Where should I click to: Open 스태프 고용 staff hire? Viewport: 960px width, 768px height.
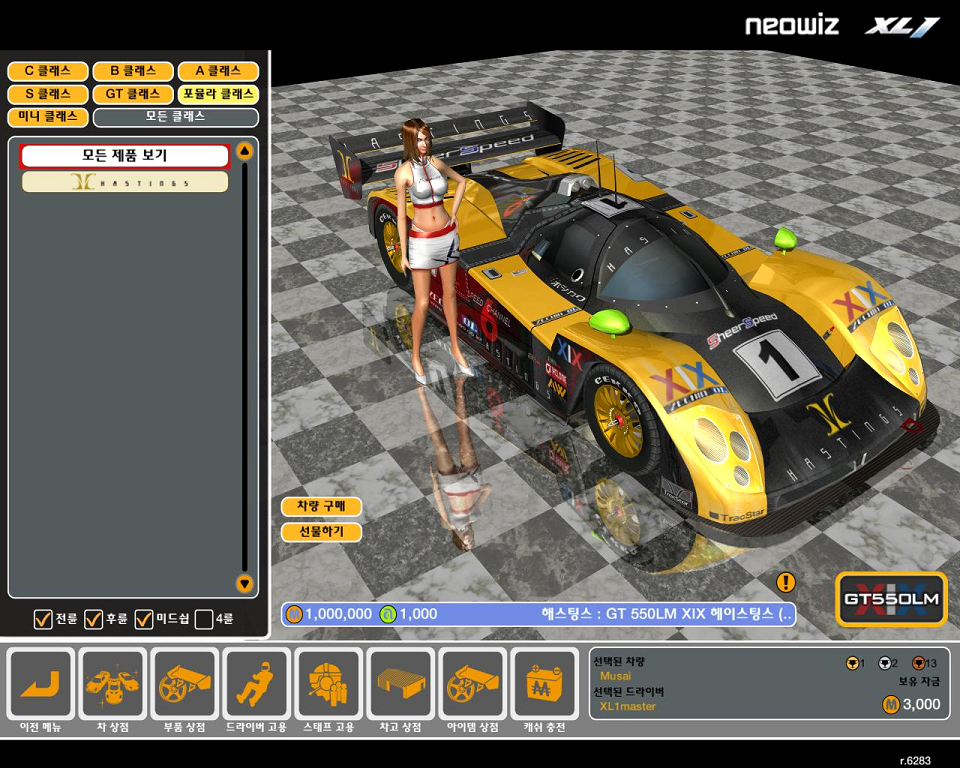pyautogui.click(x=329, y=684)
